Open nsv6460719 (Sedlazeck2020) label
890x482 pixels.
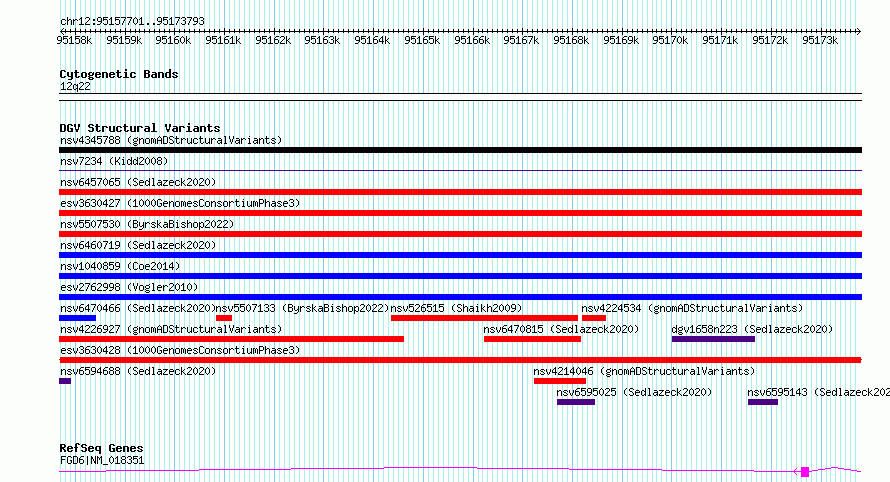(138, 245)
